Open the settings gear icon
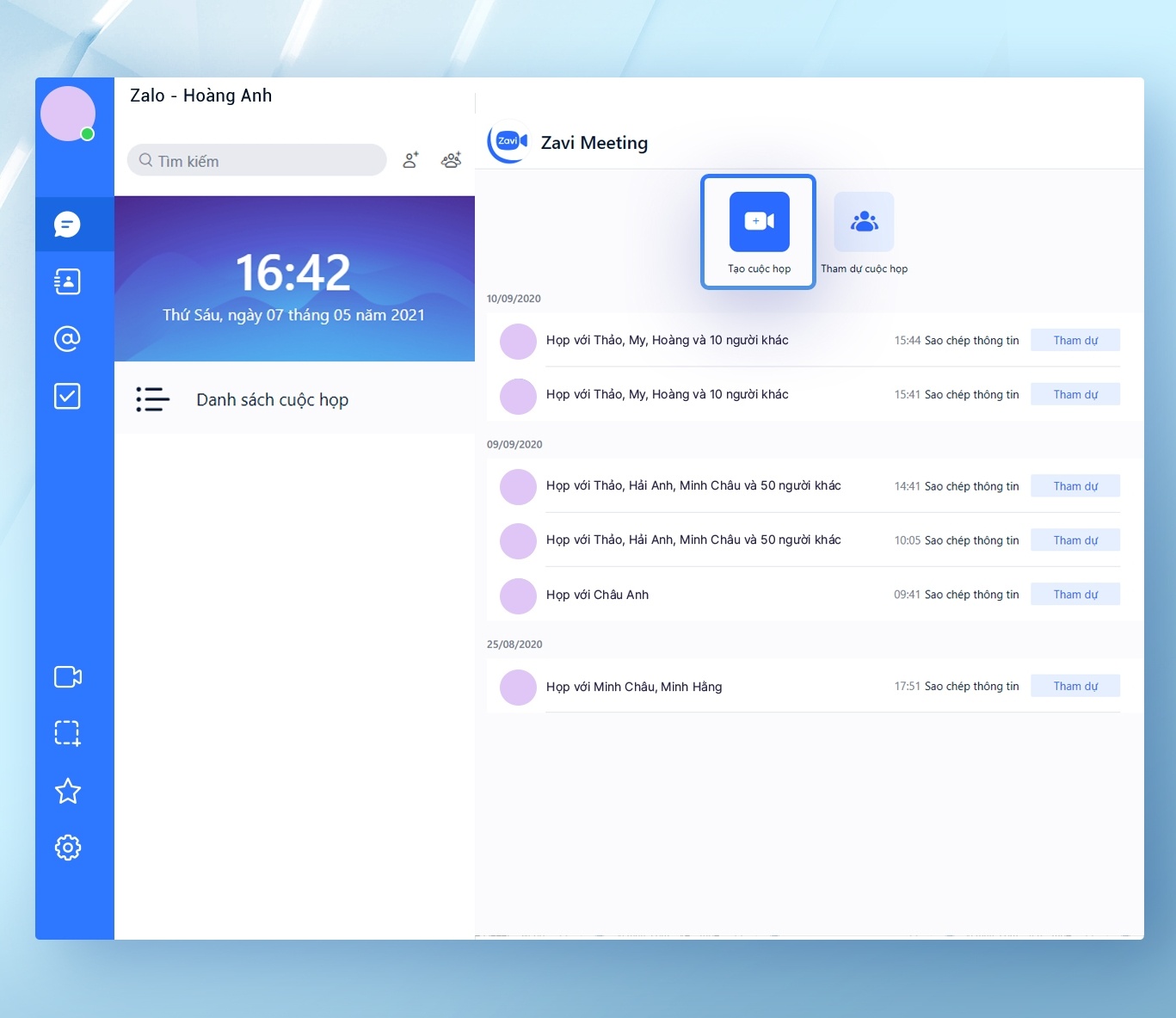The image size is (1176, 1018). point(68,848)
